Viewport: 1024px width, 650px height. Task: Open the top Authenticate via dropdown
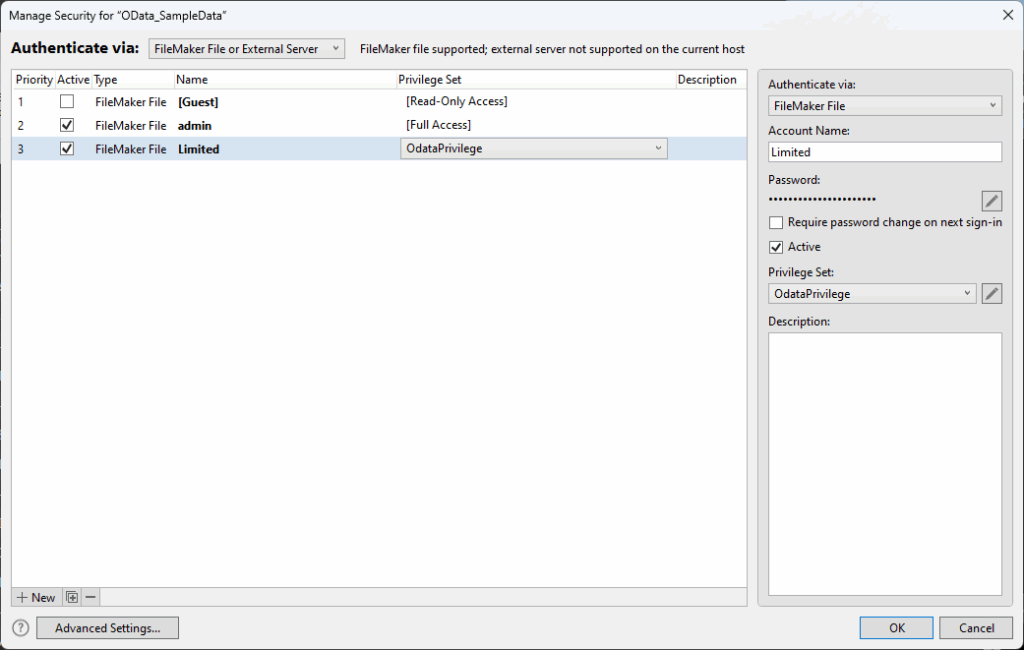tap(246, 49)
